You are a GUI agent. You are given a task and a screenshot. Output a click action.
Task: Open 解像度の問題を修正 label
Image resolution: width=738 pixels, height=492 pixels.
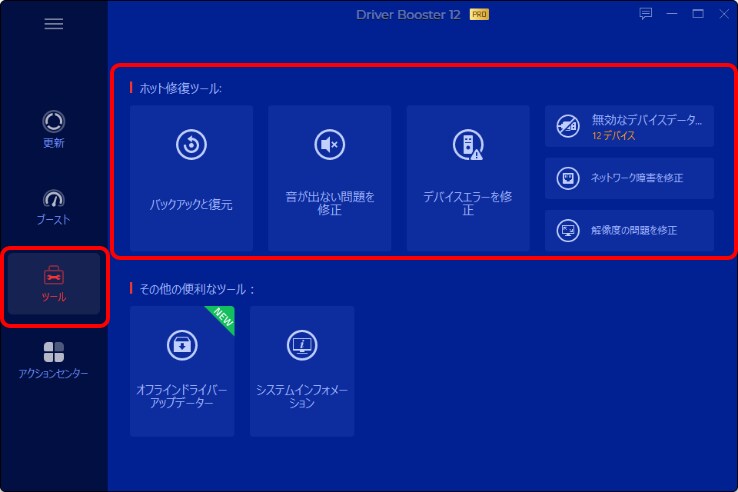coord(634,230)
